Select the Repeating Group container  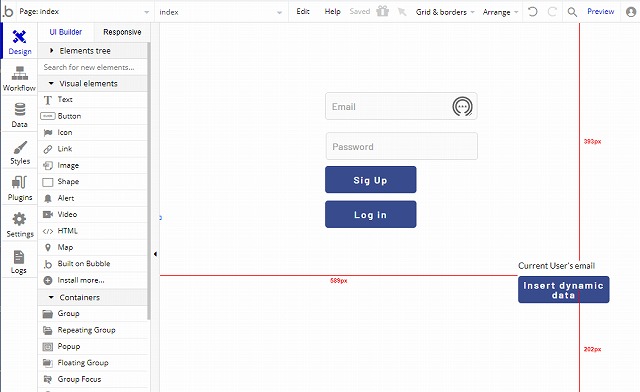93,330
